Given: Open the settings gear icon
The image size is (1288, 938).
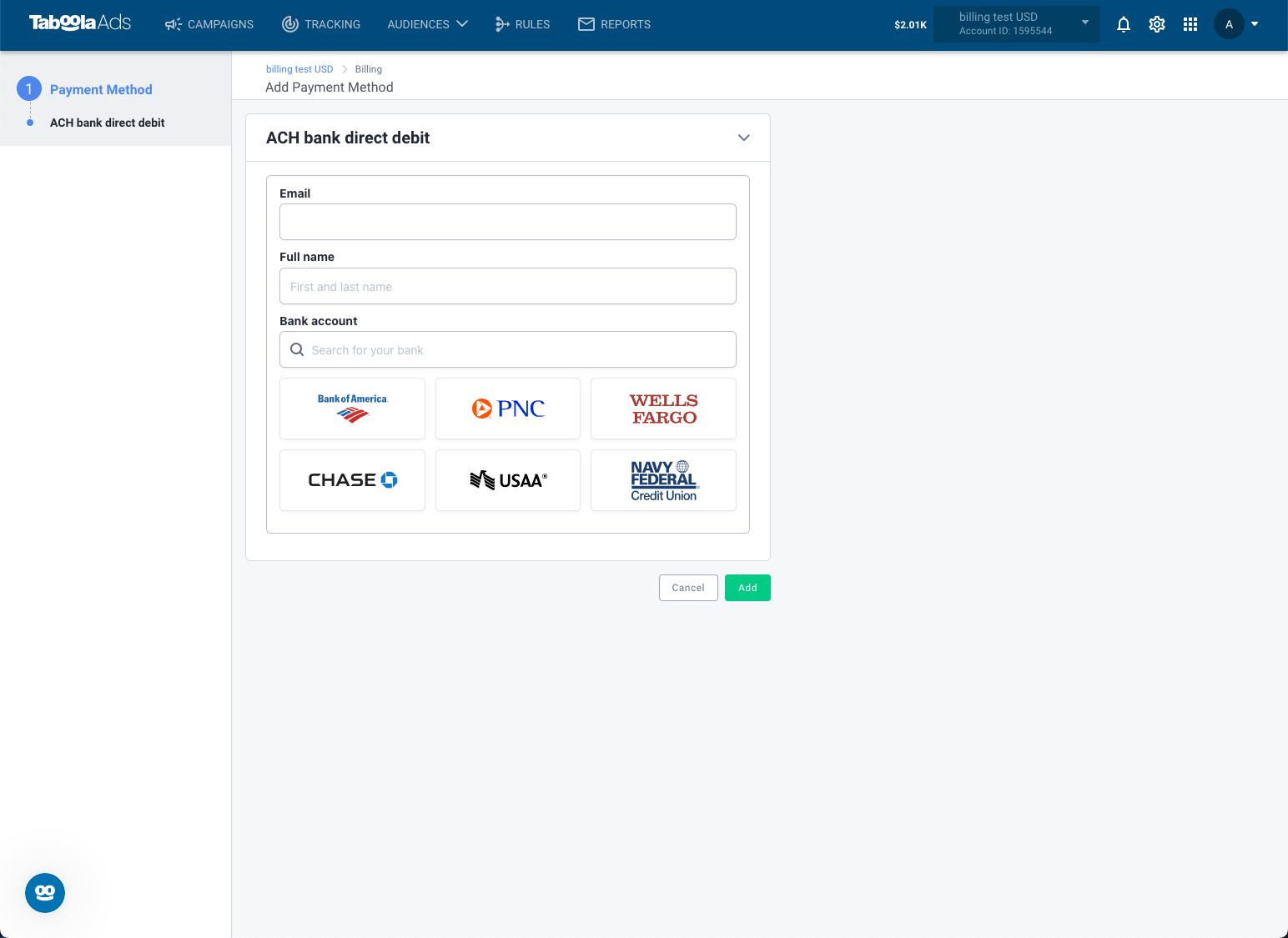Looking at the screenshot, I should [1157, 24].
